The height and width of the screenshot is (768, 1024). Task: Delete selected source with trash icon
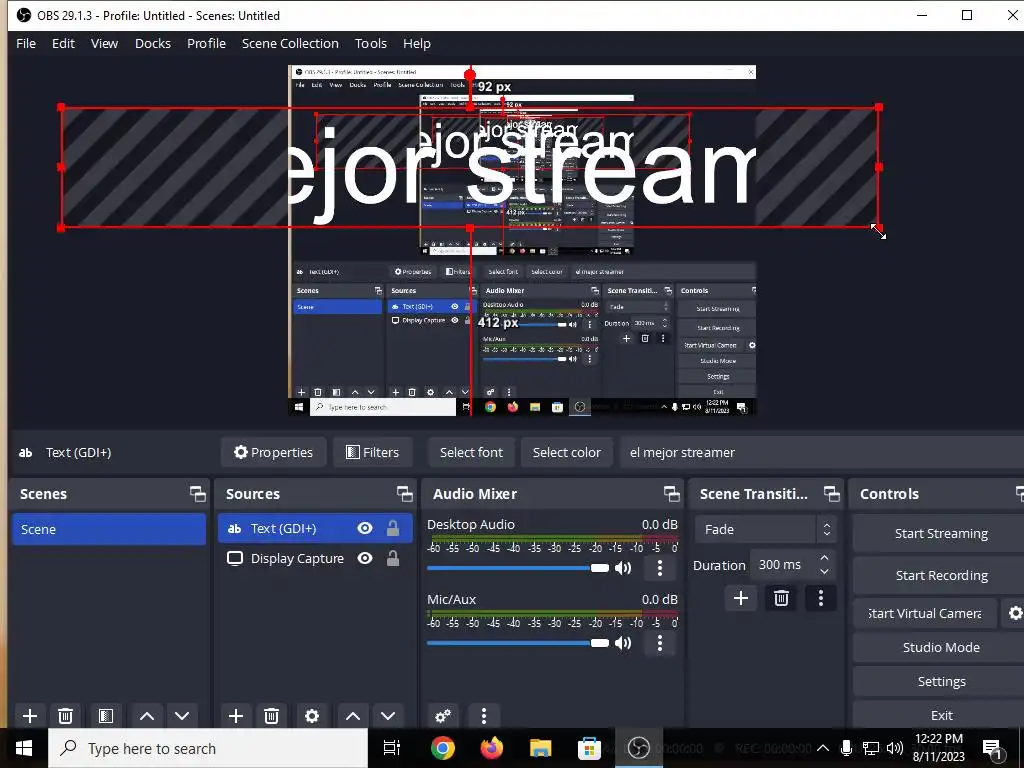pos(272,716)
